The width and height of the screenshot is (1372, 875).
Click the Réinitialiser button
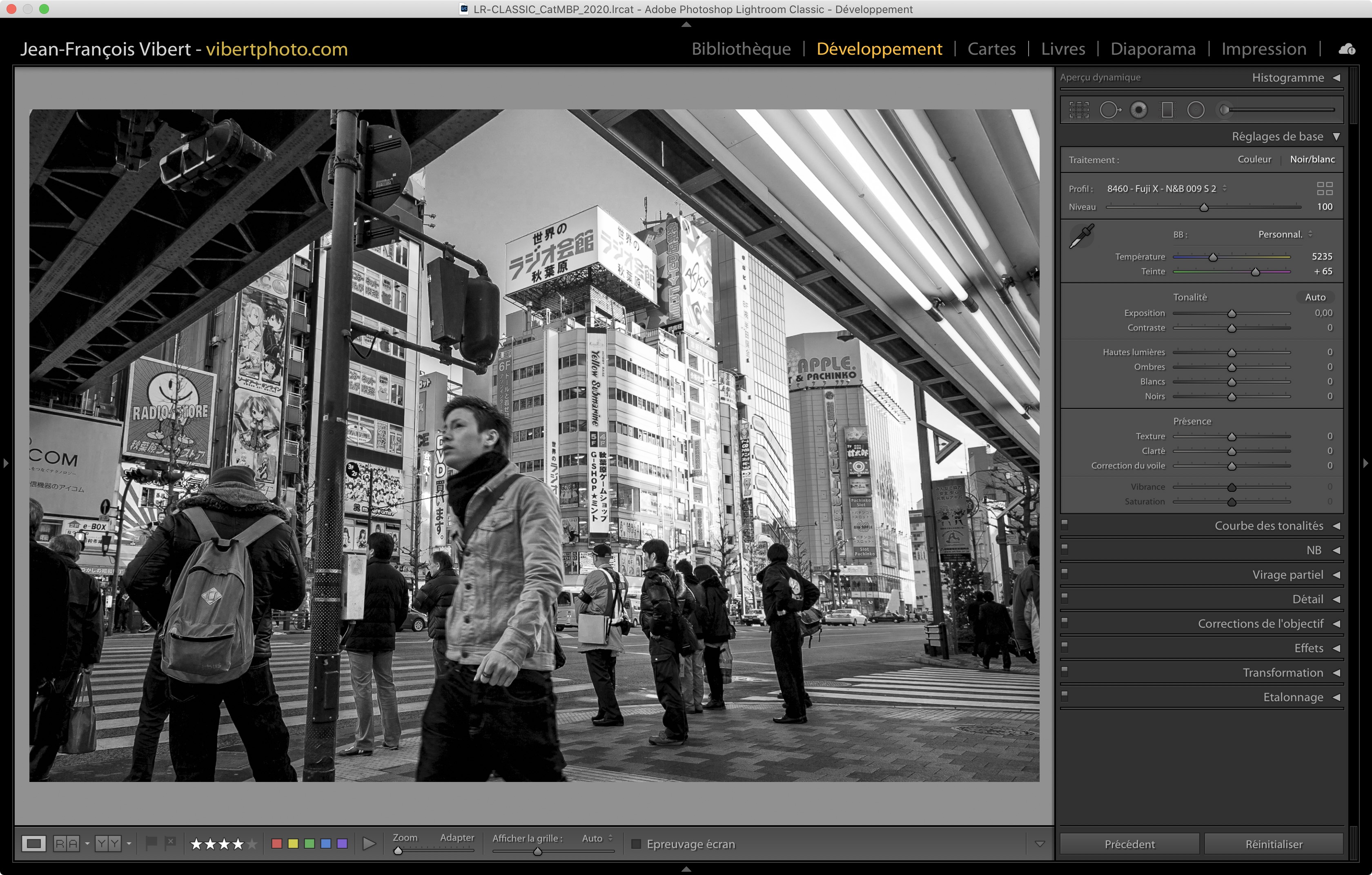[x=1274, y=844]
